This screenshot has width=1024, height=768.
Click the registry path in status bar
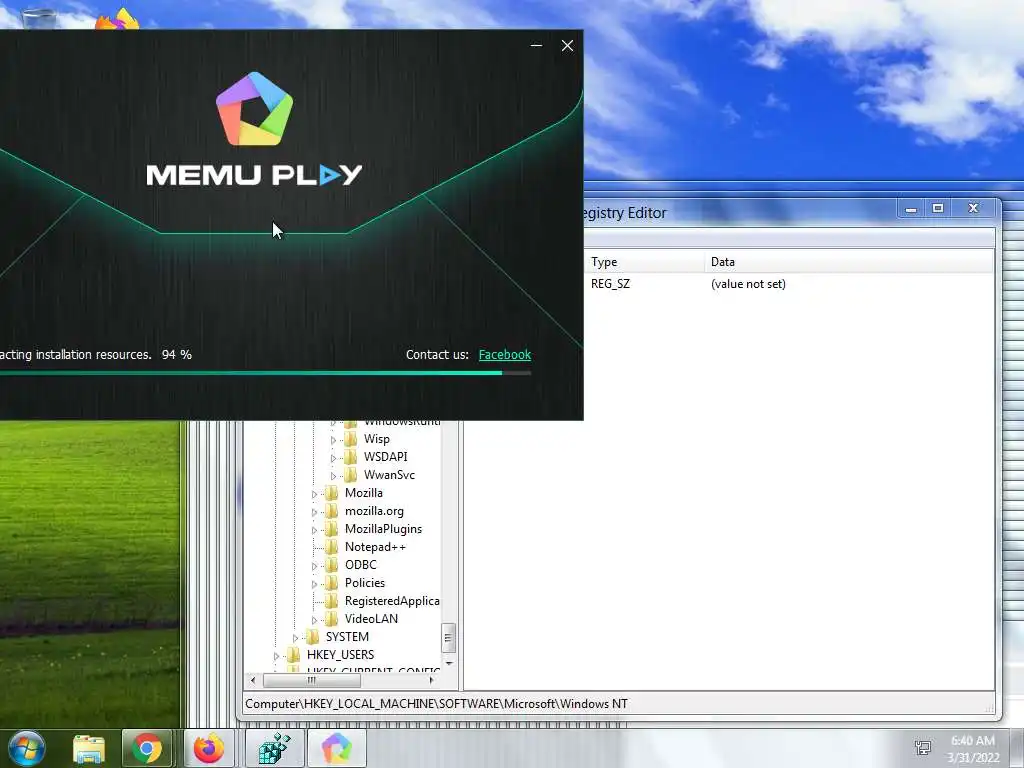(x=436, y=703)
